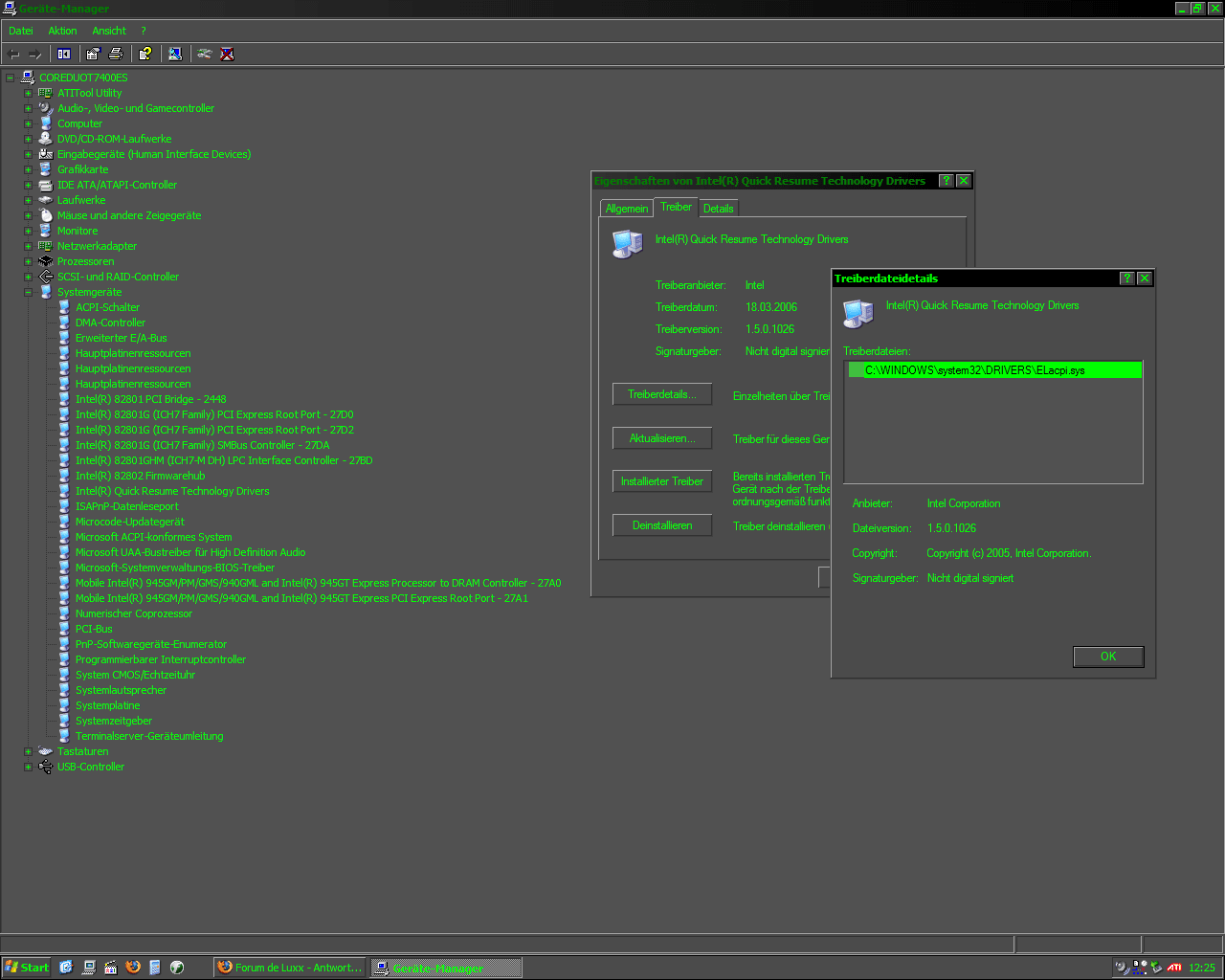1225x980 pixels.
Task: Click the first blue quick launch icon
Action: (66, 968)
